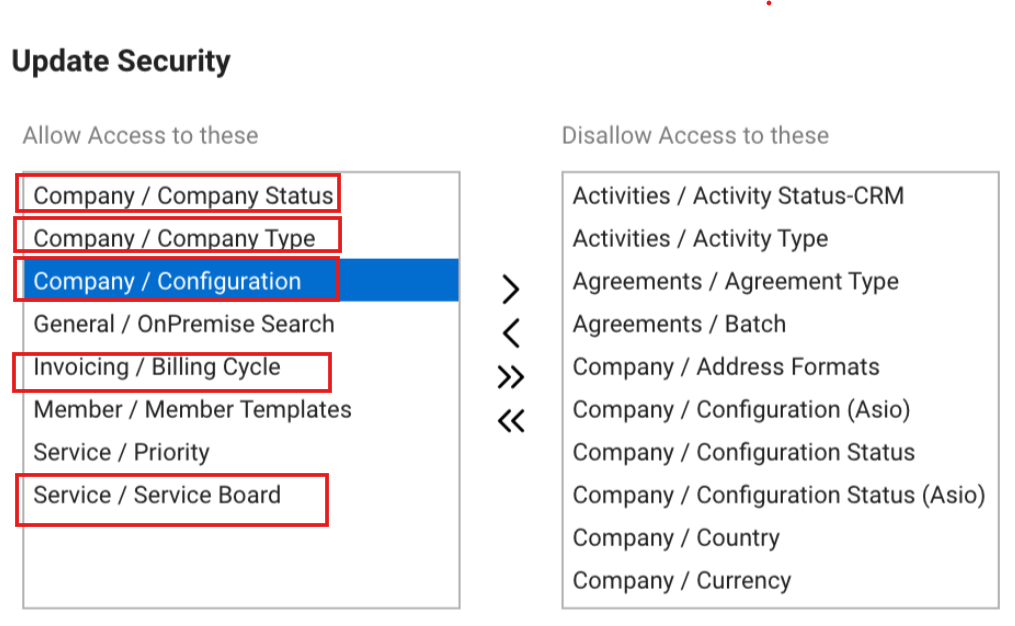Click the double left arrow to allow all

(x=511, y=420)
